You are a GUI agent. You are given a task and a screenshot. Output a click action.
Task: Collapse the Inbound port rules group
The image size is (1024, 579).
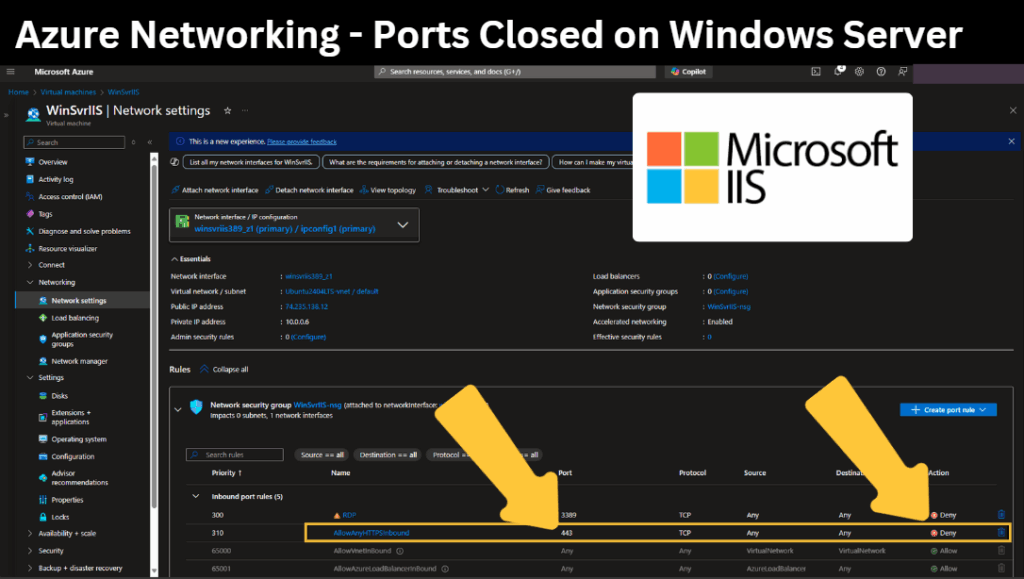tap(195, 497)
